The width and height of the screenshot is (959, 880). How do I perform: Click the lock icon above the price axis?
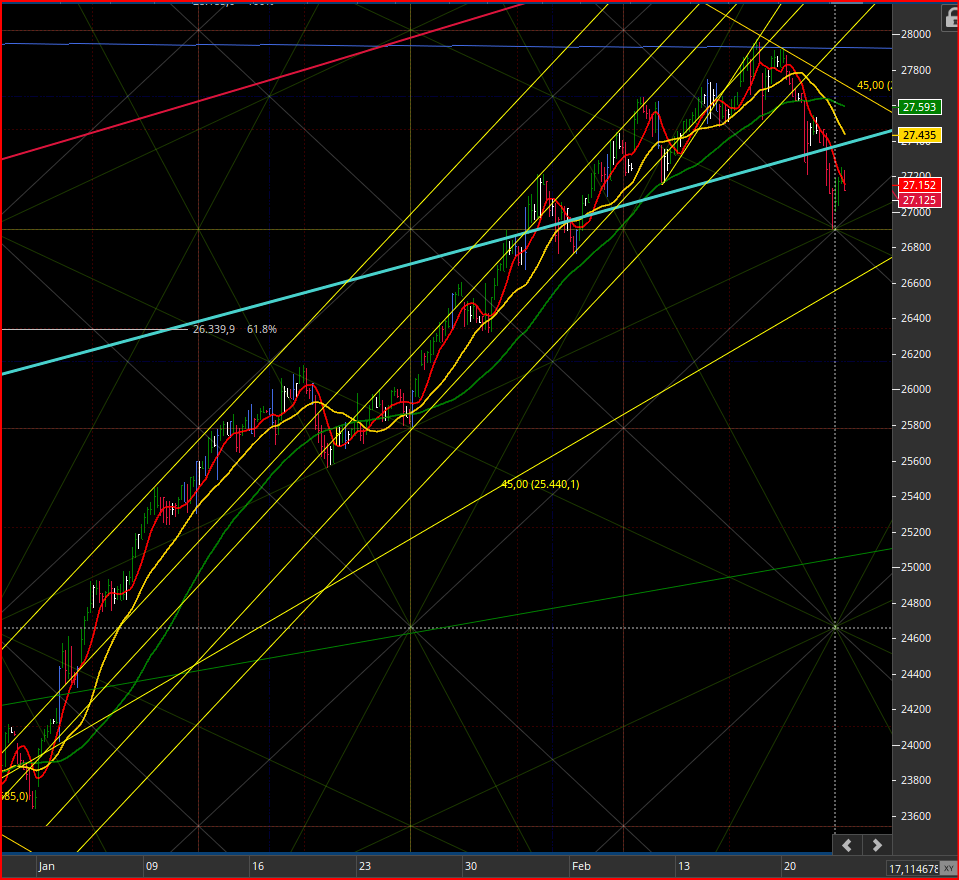[950, 18]
